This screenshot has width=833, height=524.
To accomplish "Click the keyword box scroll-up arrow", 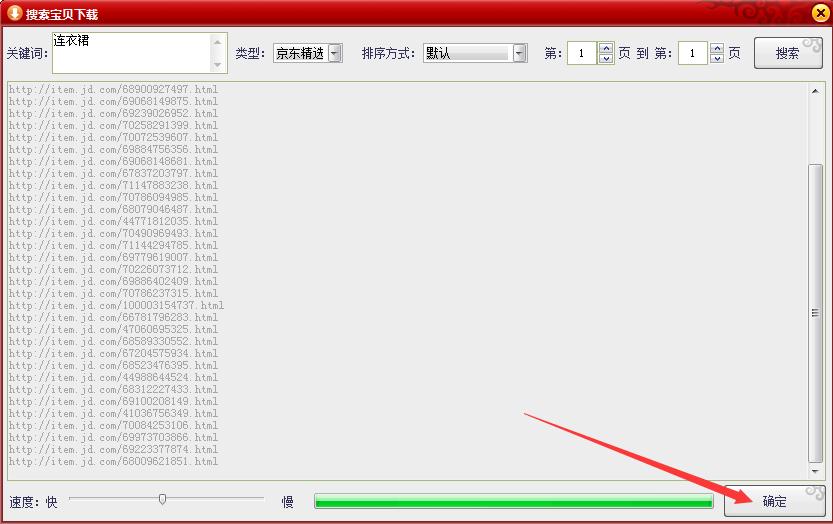I will click(217, 41).
